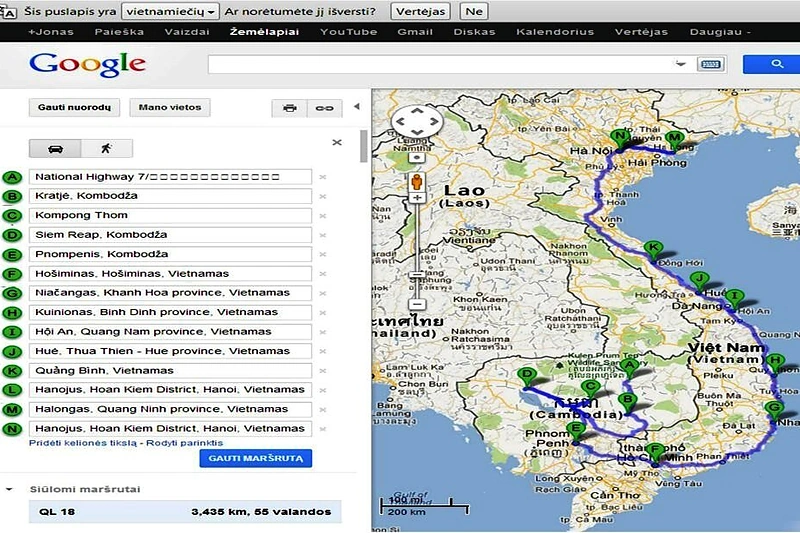The image size is (800, 533).
Task: Open YouTube from the top navigation bar
Action: point(348,32)
